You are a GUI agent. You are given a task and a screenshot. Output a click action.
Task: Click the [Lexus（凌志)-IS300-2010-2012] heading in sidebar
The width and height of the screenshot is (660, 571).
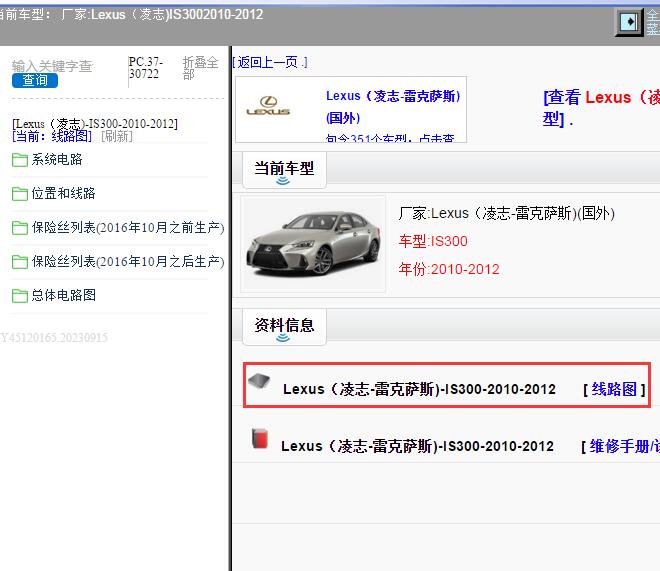(95, 124)
